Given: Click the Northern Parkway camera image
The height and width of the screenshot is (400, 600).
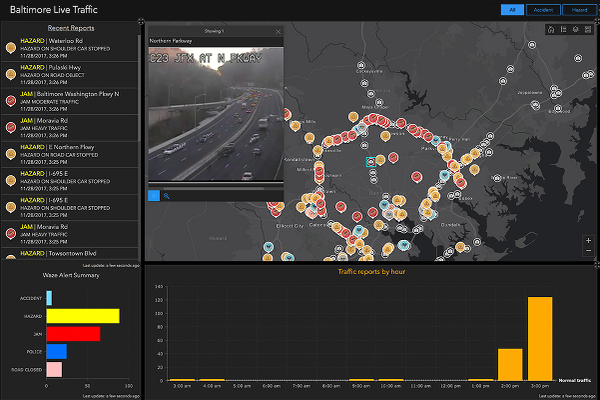Looking at the screenshot, I should click(214, 115).
